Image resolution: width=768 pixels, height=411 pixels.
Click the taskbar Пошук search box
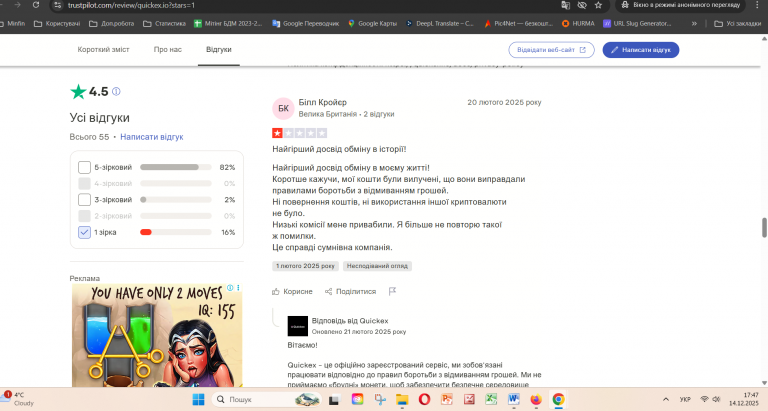267,400
